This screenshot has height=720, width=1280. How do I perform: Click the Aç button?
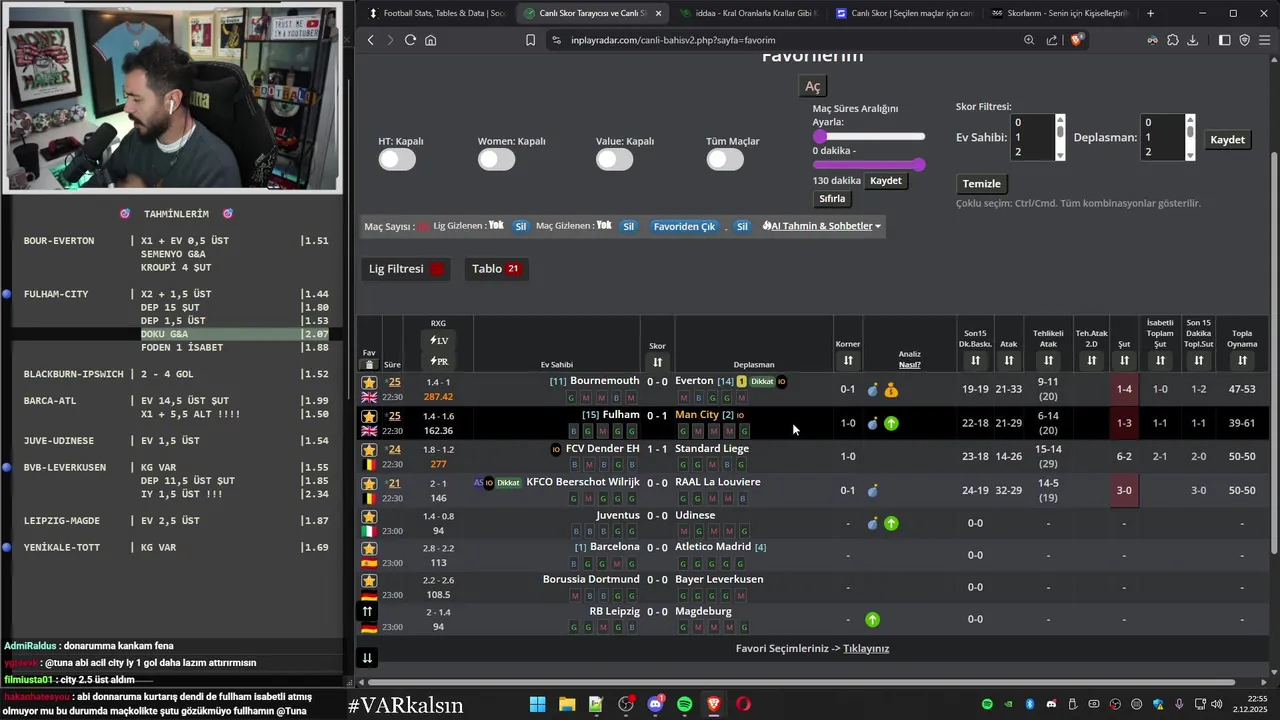[x=813, y=86]
